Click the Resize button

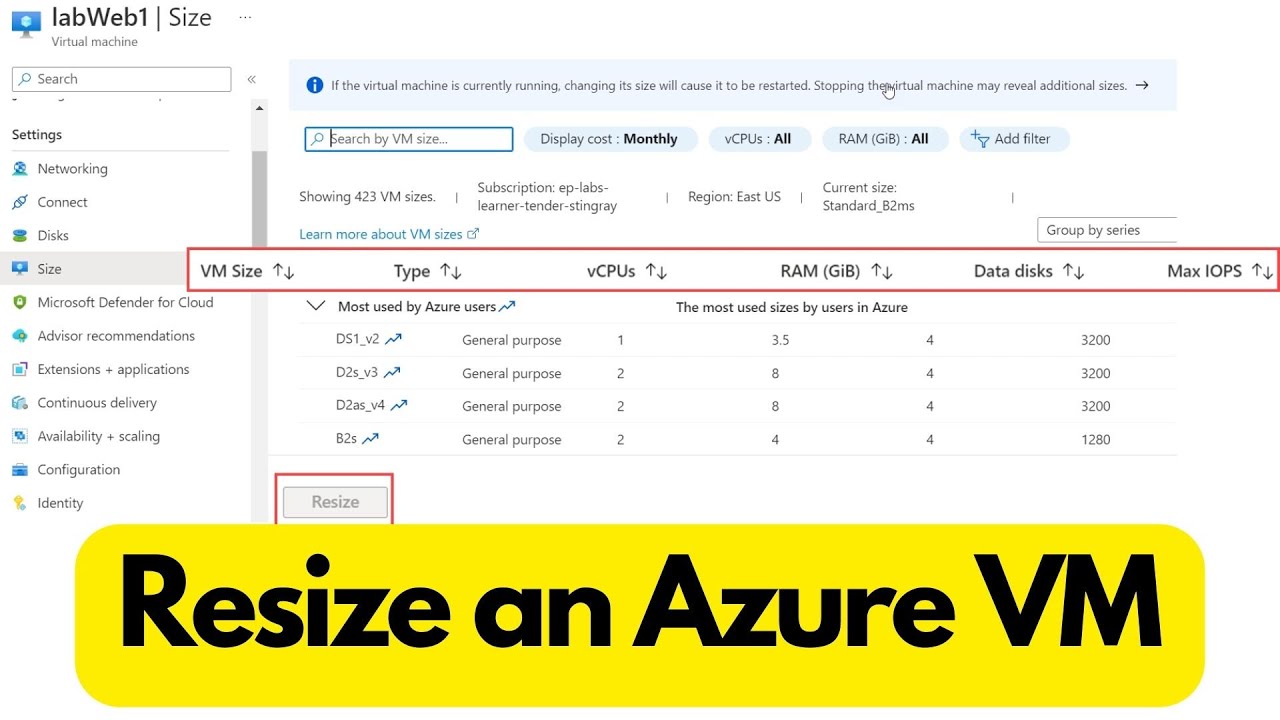(335, 502)
